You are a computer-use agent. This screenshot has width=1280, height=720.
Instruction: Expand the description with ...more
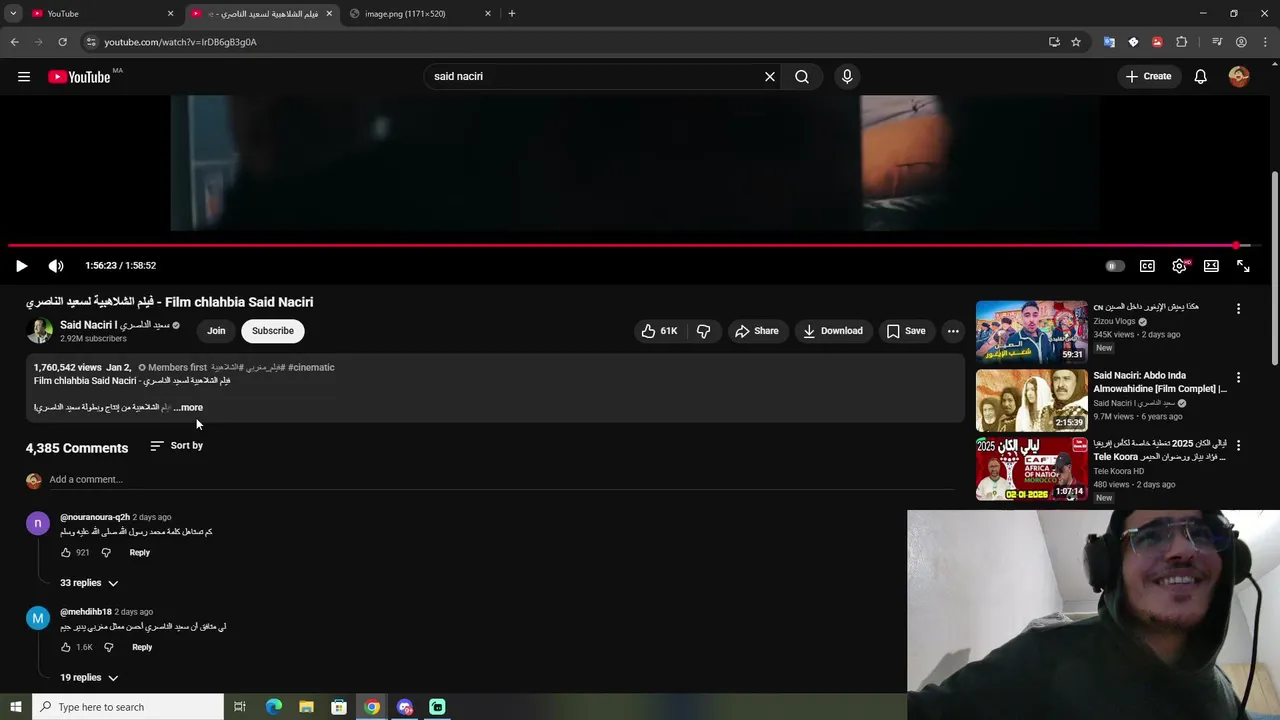[188, 408]
